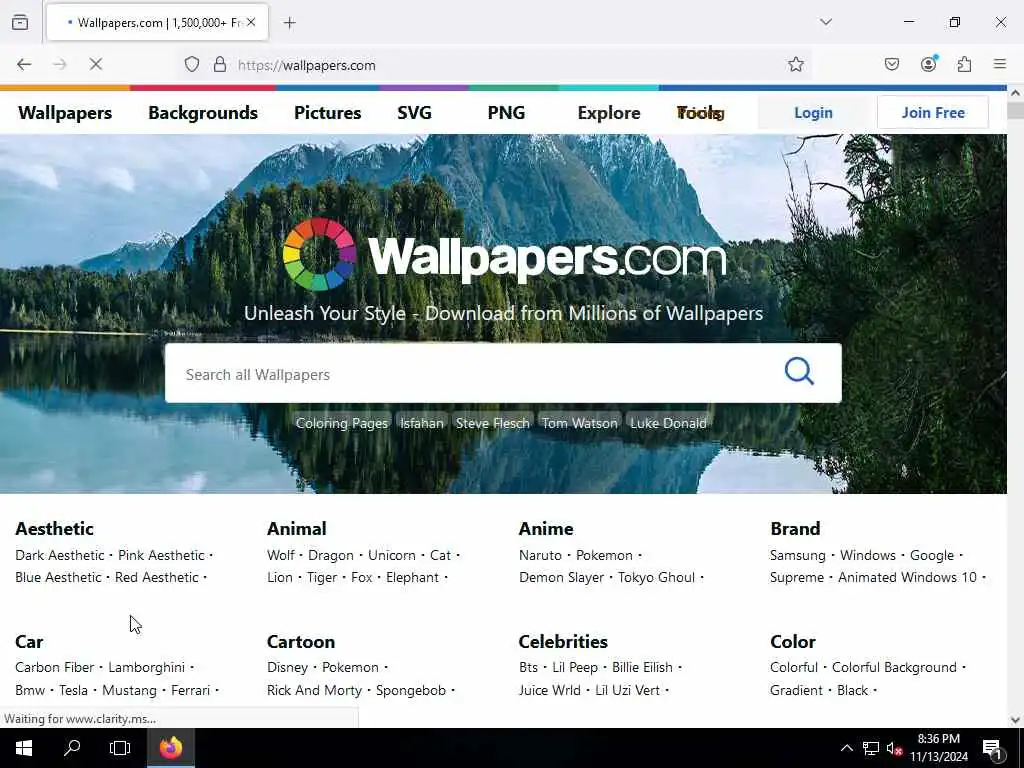
Task: Open the Brand category heading
Action: pos(795,528)
